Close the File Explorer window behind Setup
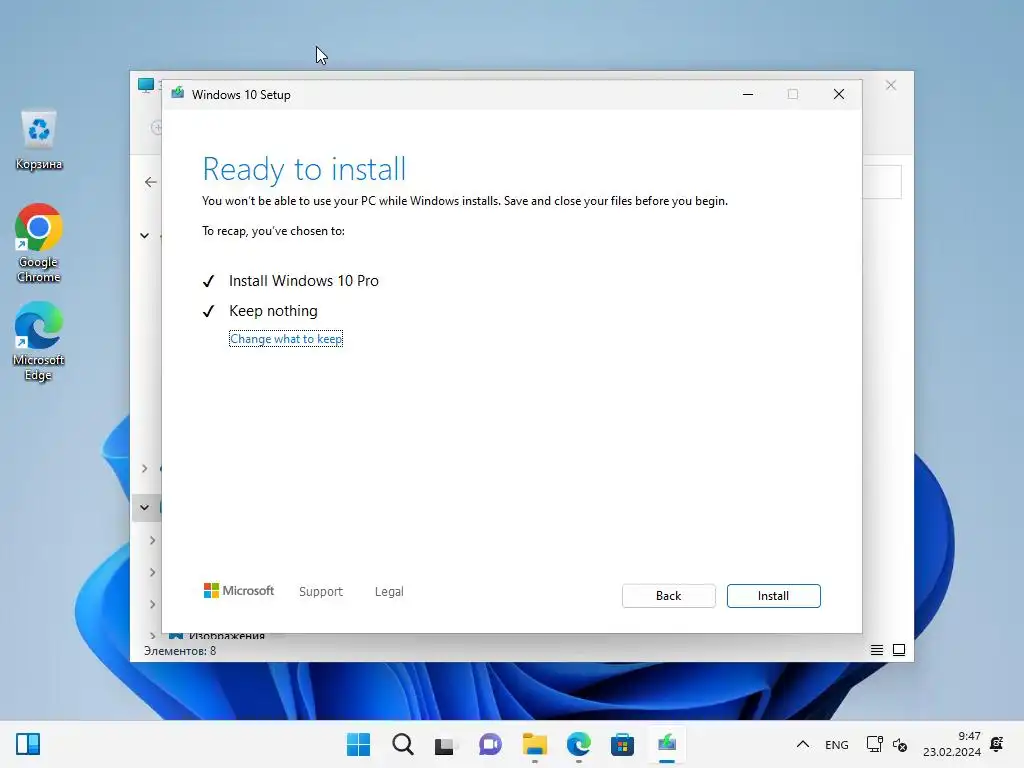 (x=891, y=86)
